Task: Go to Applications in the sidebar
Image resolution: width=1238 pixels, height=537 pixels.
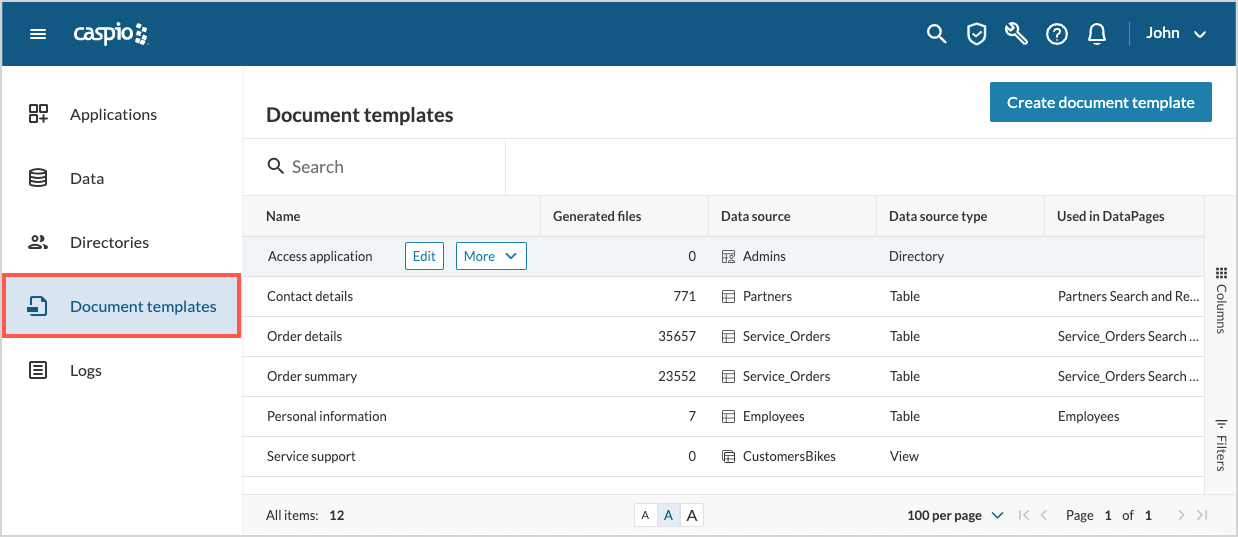Action: (121, 114)
